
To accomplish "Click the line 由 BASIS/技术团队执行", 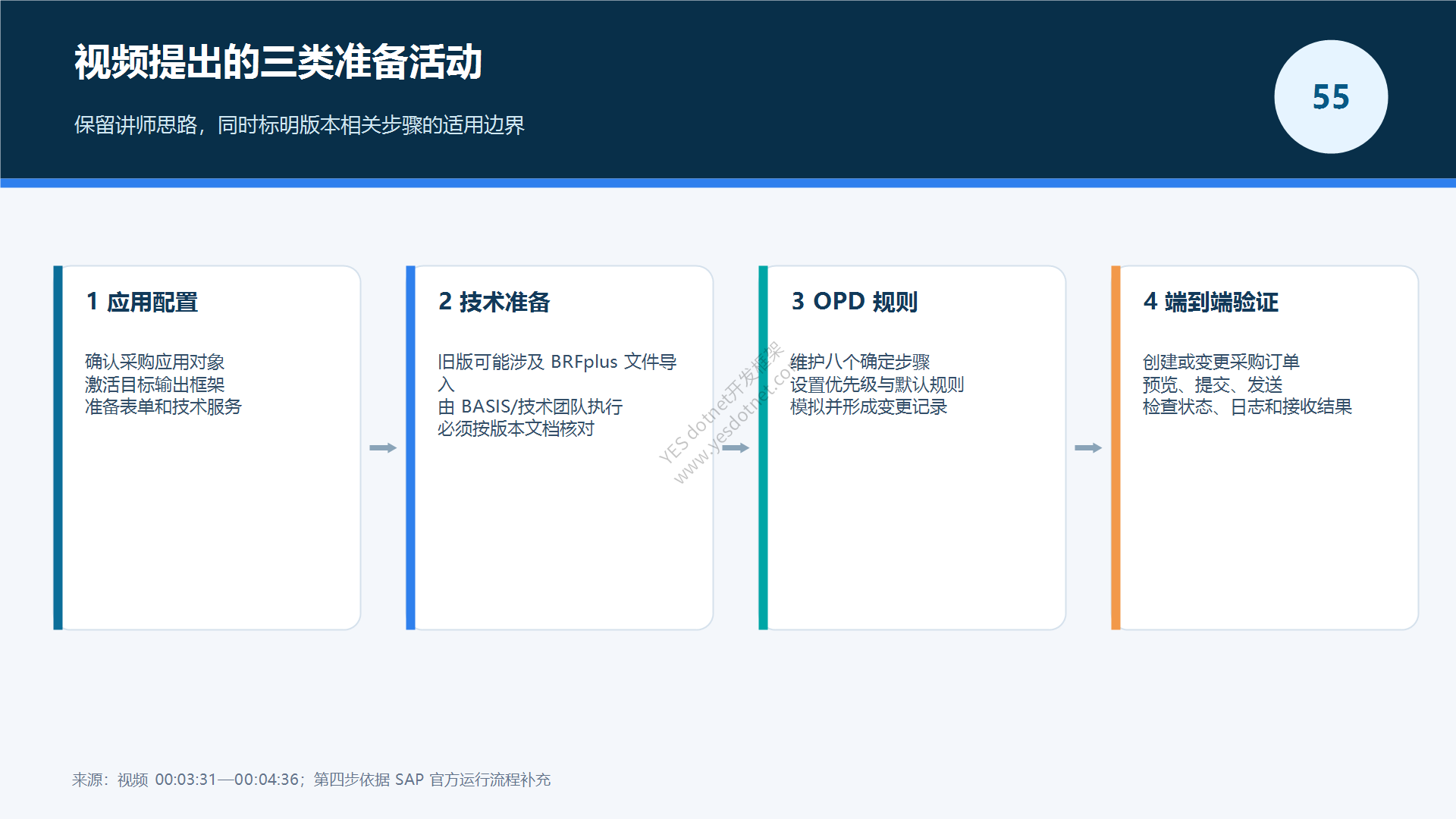I will [x=530, y=406].
